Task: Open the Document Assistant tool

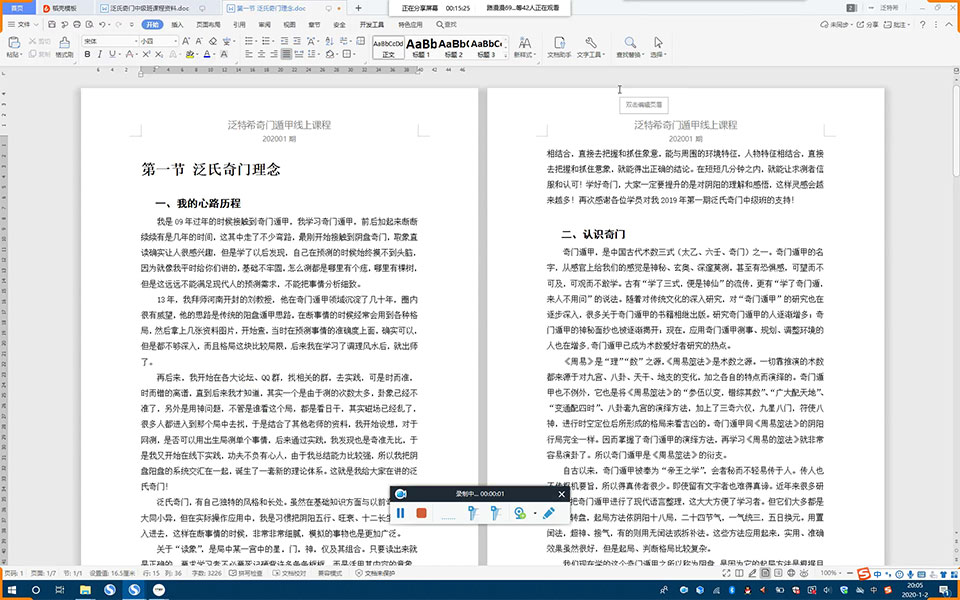Action: [x=559, y=47]
